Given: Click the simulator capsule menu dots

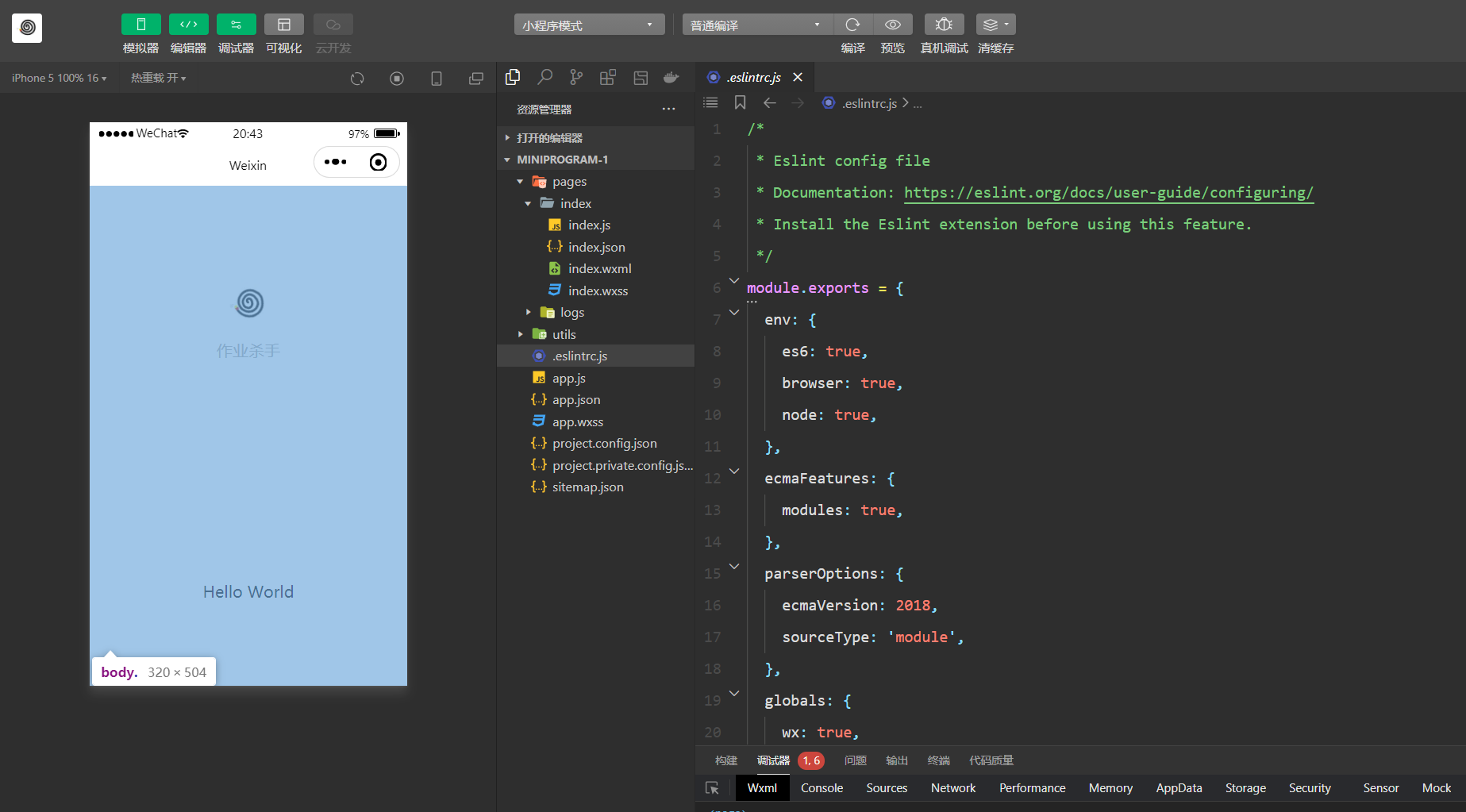Looking at the screenshot, I should (x=335, y=162).
